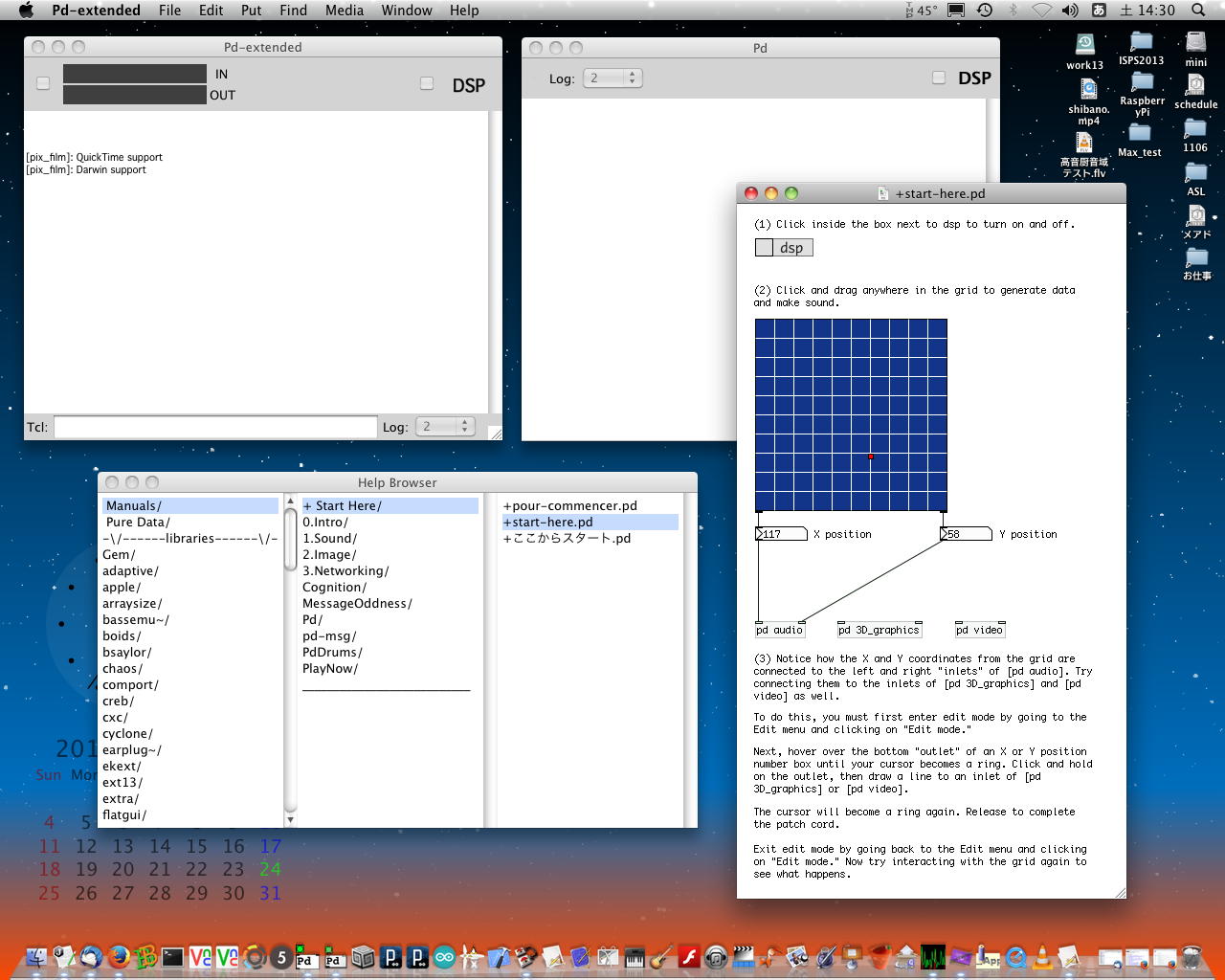Launch Arduino from the dock
The height and width of the screenshot is (980, 1225).
(x=445, y=956)
